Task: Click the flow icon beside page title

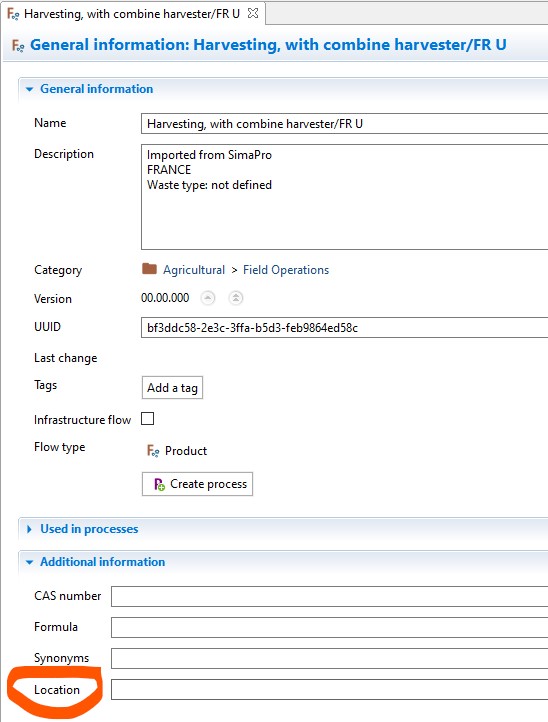Action: click(17, 46)
